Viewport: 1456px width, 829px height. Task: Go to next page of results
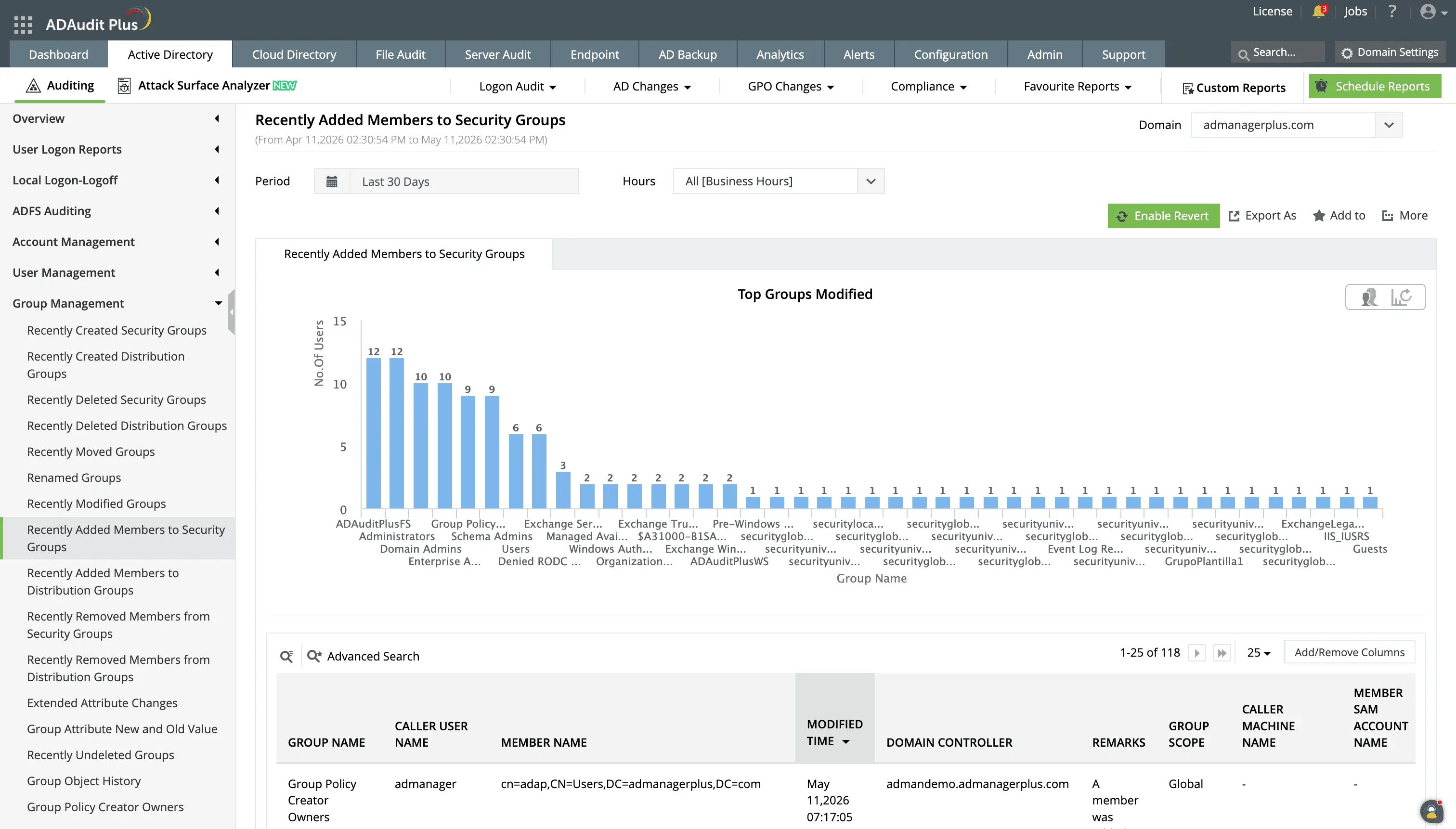click(1197, 652)
